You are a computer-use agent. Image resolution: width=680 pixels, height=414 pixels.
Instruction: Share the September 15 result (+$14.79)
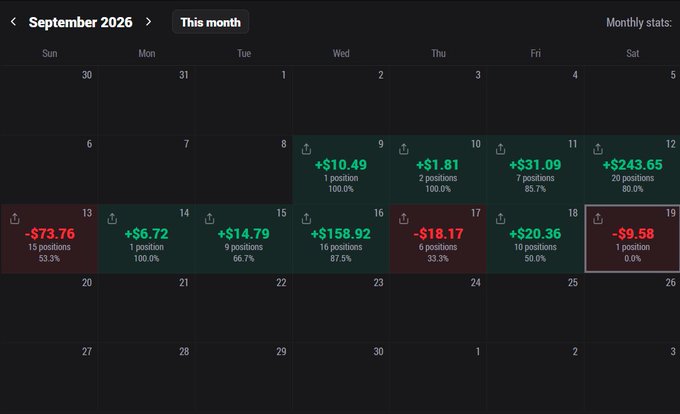209,218
